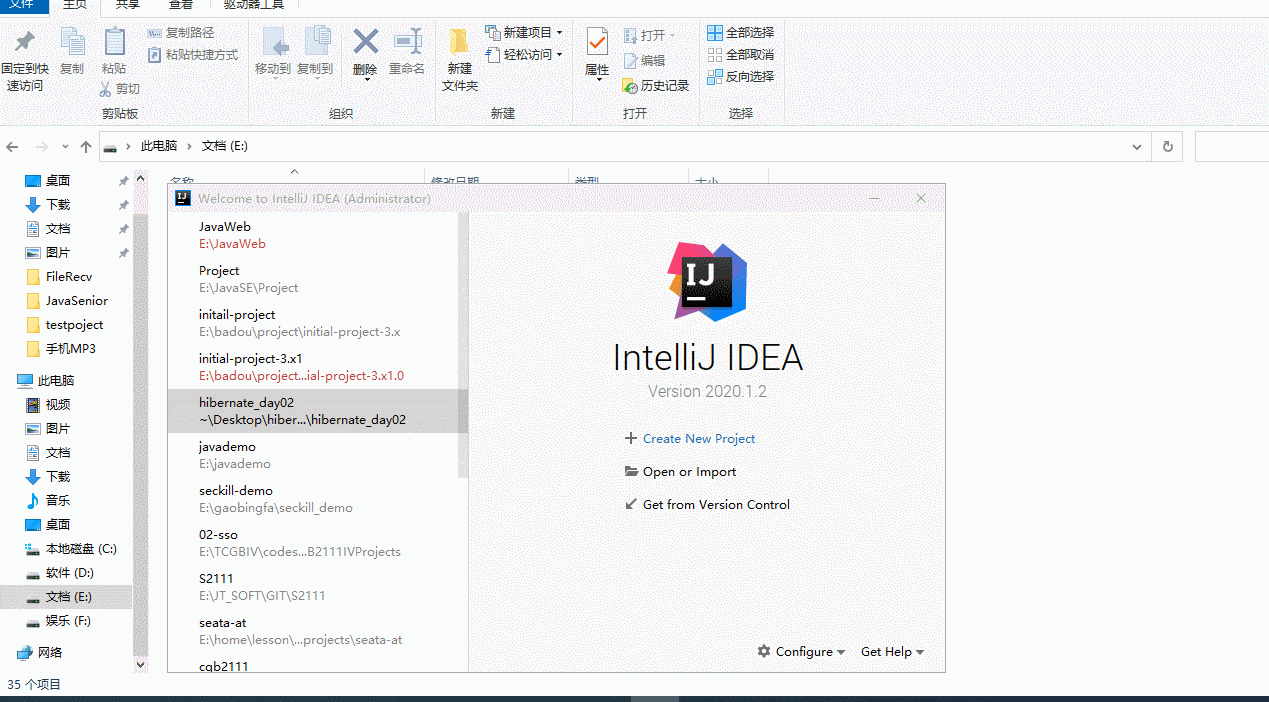Select pinned 下载 in Quick Access
1269x702 pixels.
pyautogui.click(x=58, y=205)
